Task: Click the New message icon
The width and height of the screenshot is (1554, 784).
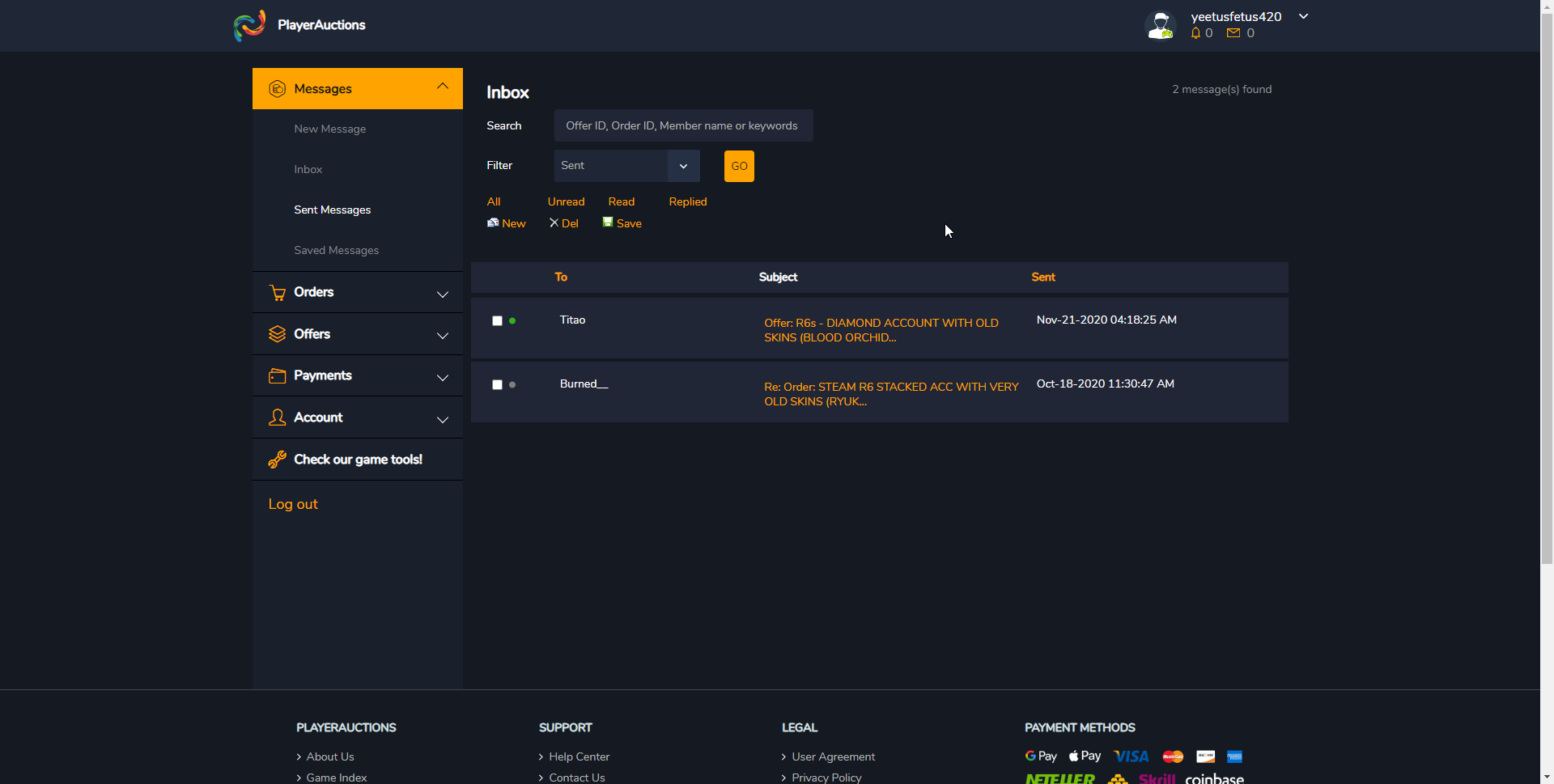Action: [493, 223]
